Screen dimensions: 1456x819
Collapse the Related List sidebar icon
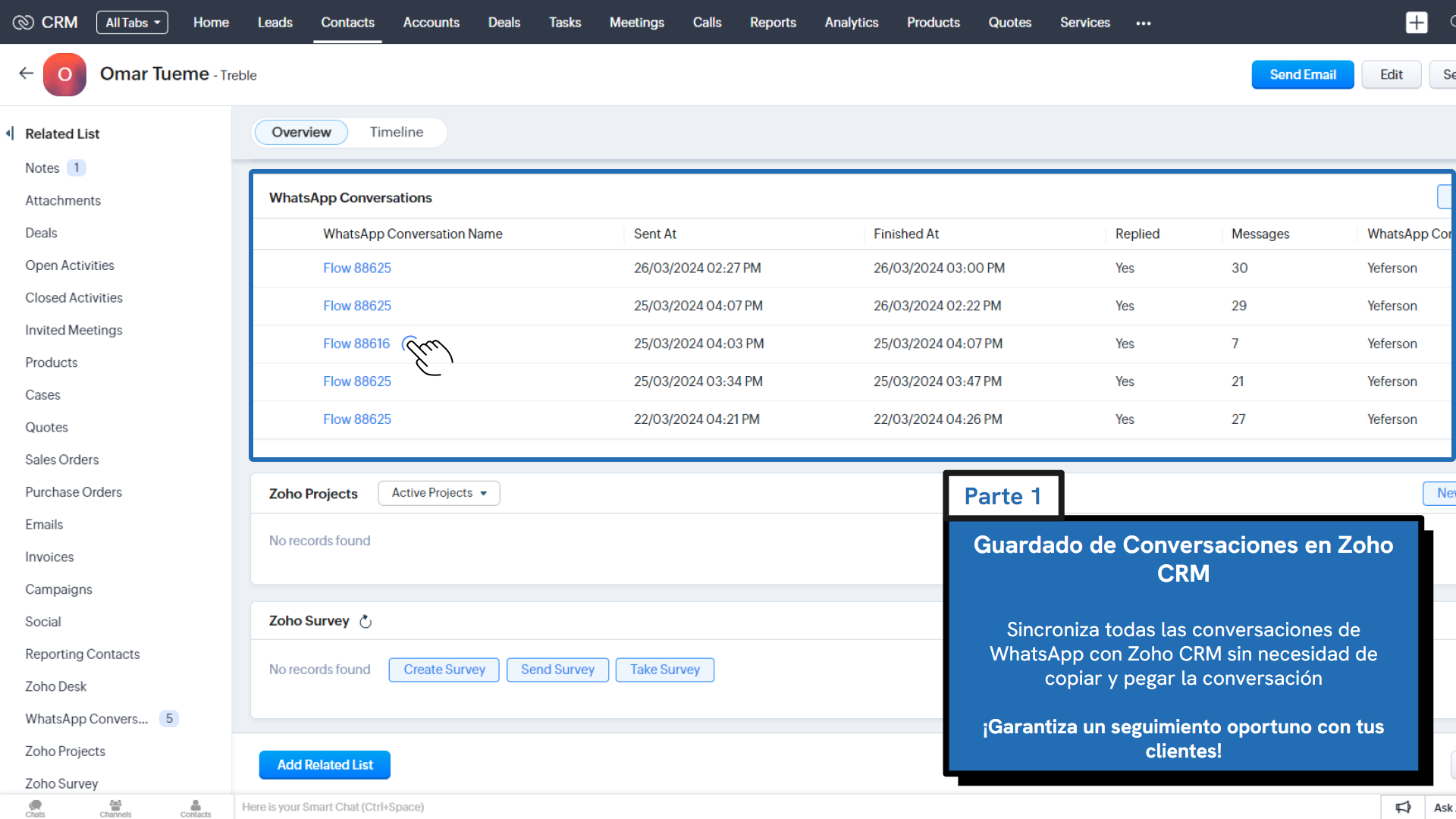coord(10,133)
